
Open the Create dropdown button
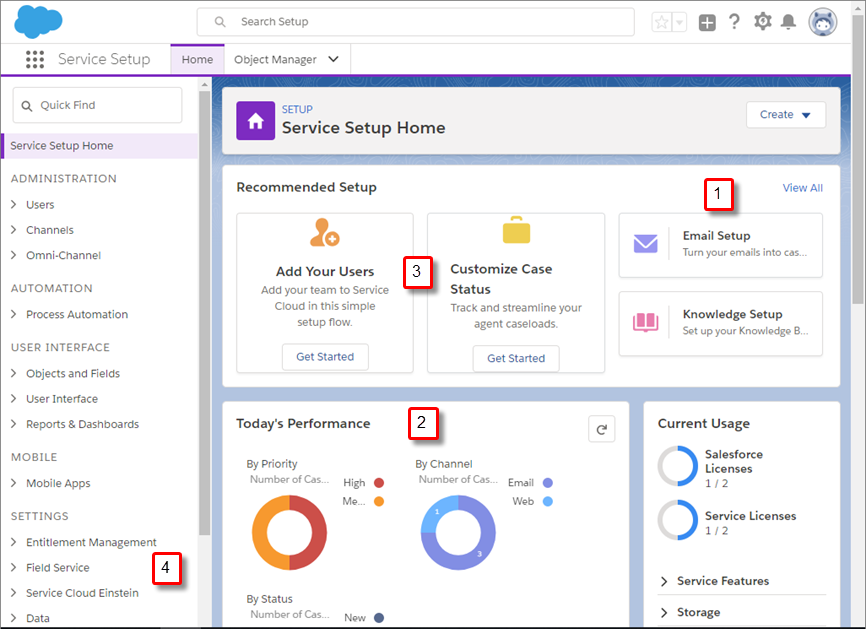pos(786,115)
